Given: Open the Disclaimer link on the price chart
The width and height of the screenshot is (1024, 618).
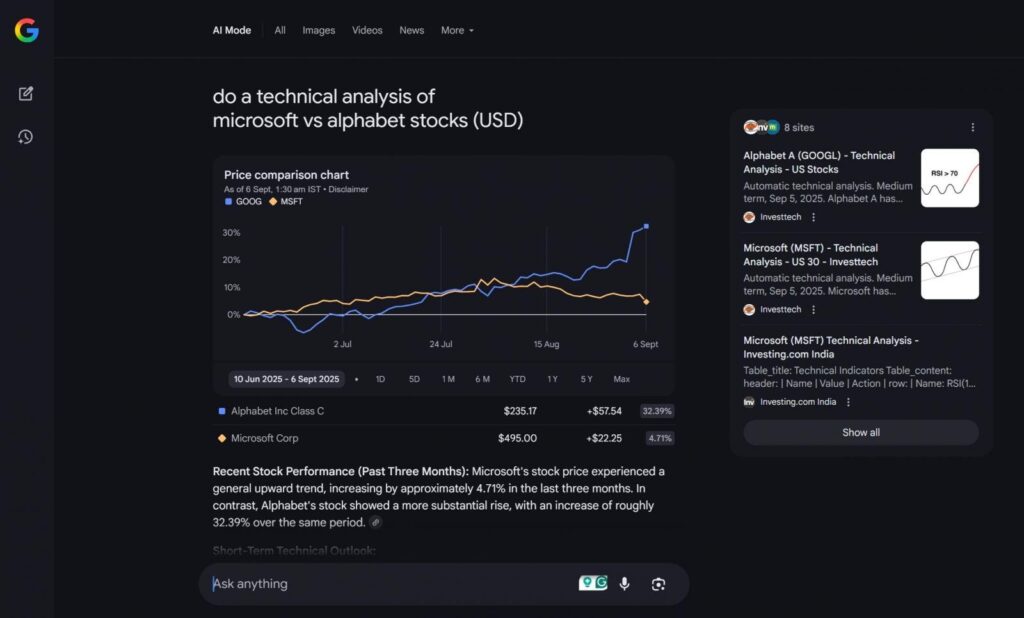Looking at the screenshot, I should tap(349, 189).
